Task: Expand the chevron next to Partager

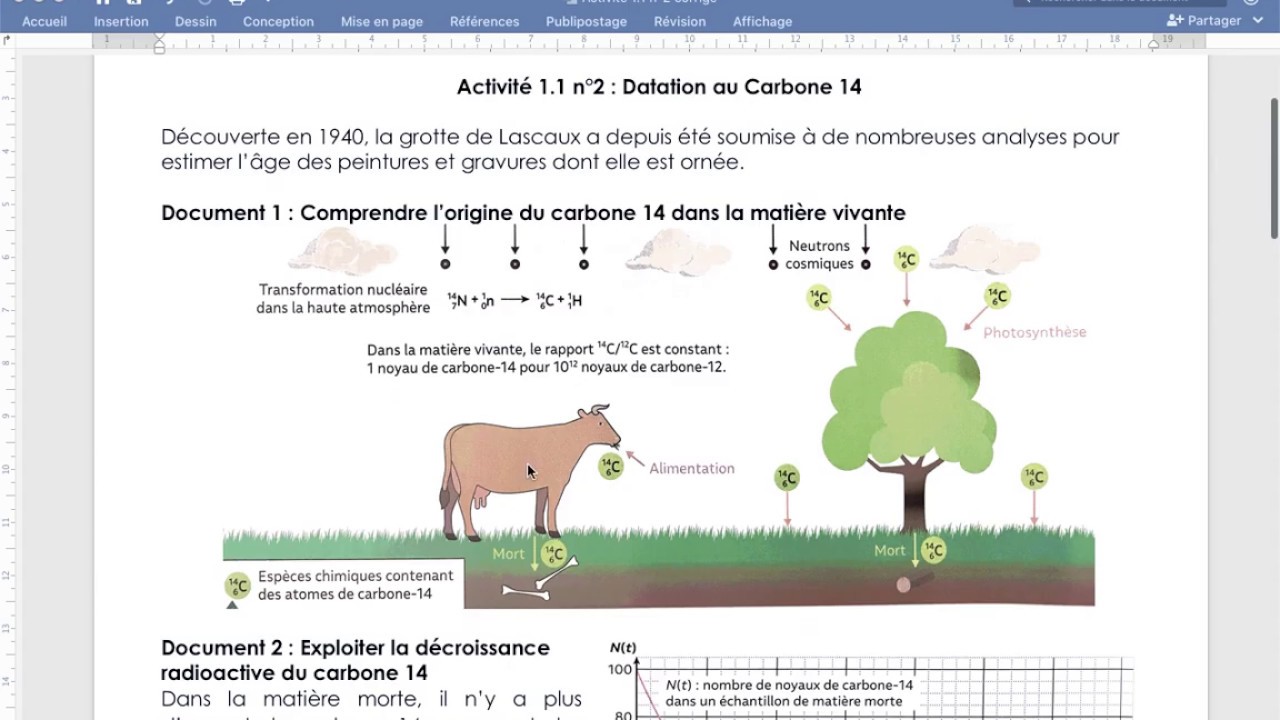Action: pyautogui.click(x=1258, y=20)
